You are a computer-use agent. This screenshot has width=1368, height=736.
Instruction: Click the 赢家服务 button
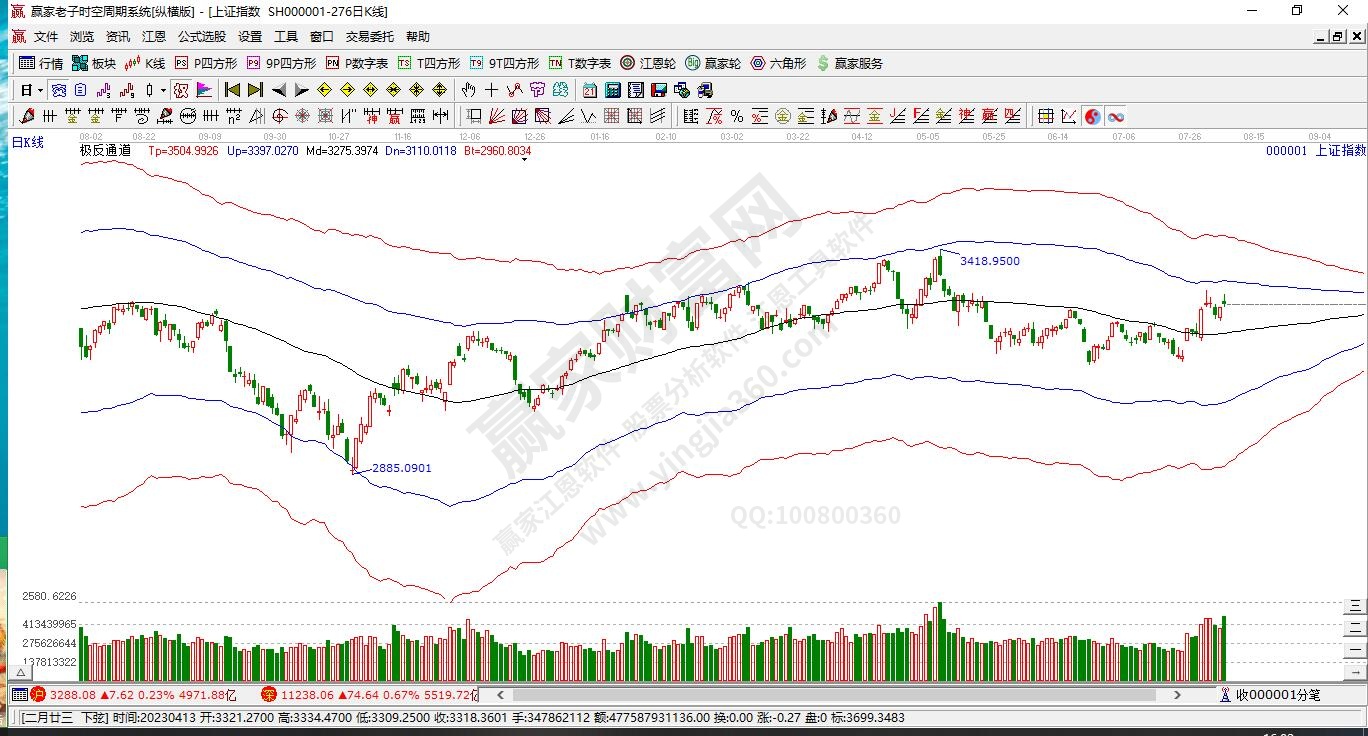(x=850, y=63)
